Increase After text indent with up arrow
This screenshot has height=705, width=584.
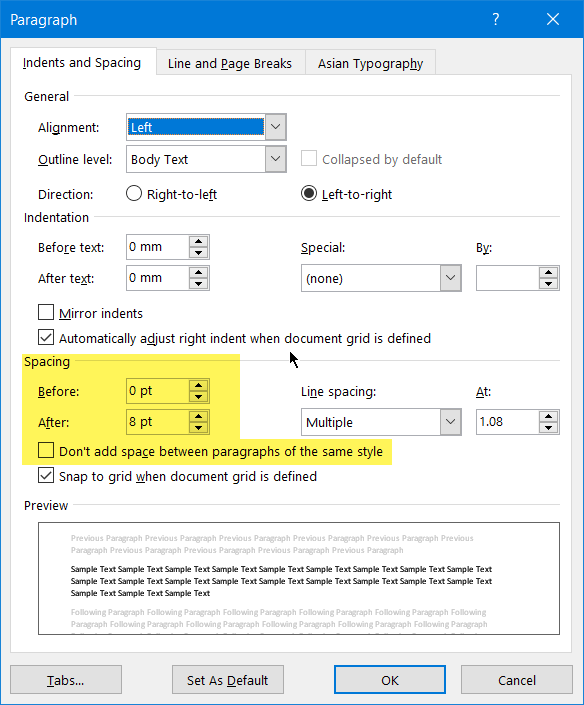(198, 272)
